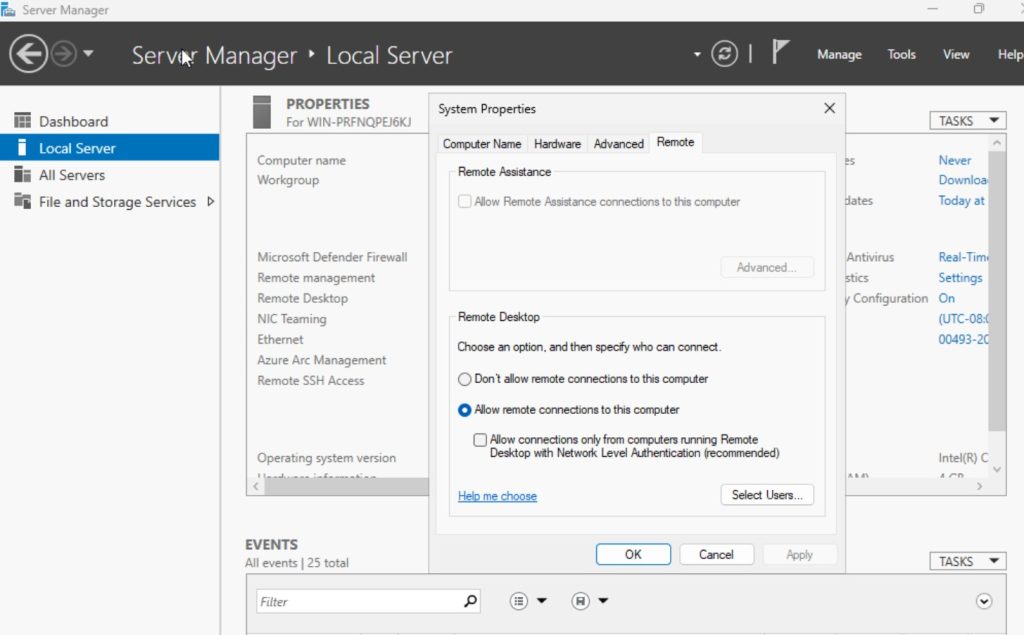Viewport: 1024px width, 635px height.
Task: Open the Properties TASKS dropdown
Action: [966, 121]
